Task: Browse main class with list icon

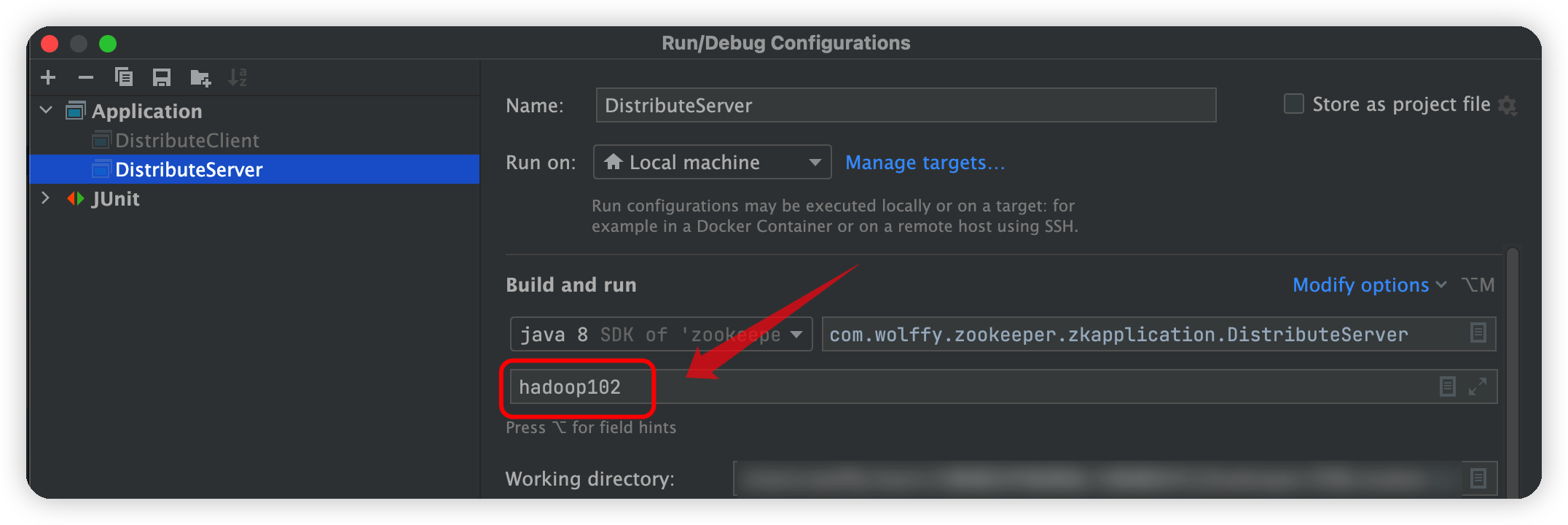Action: (x=1478, y=333)
